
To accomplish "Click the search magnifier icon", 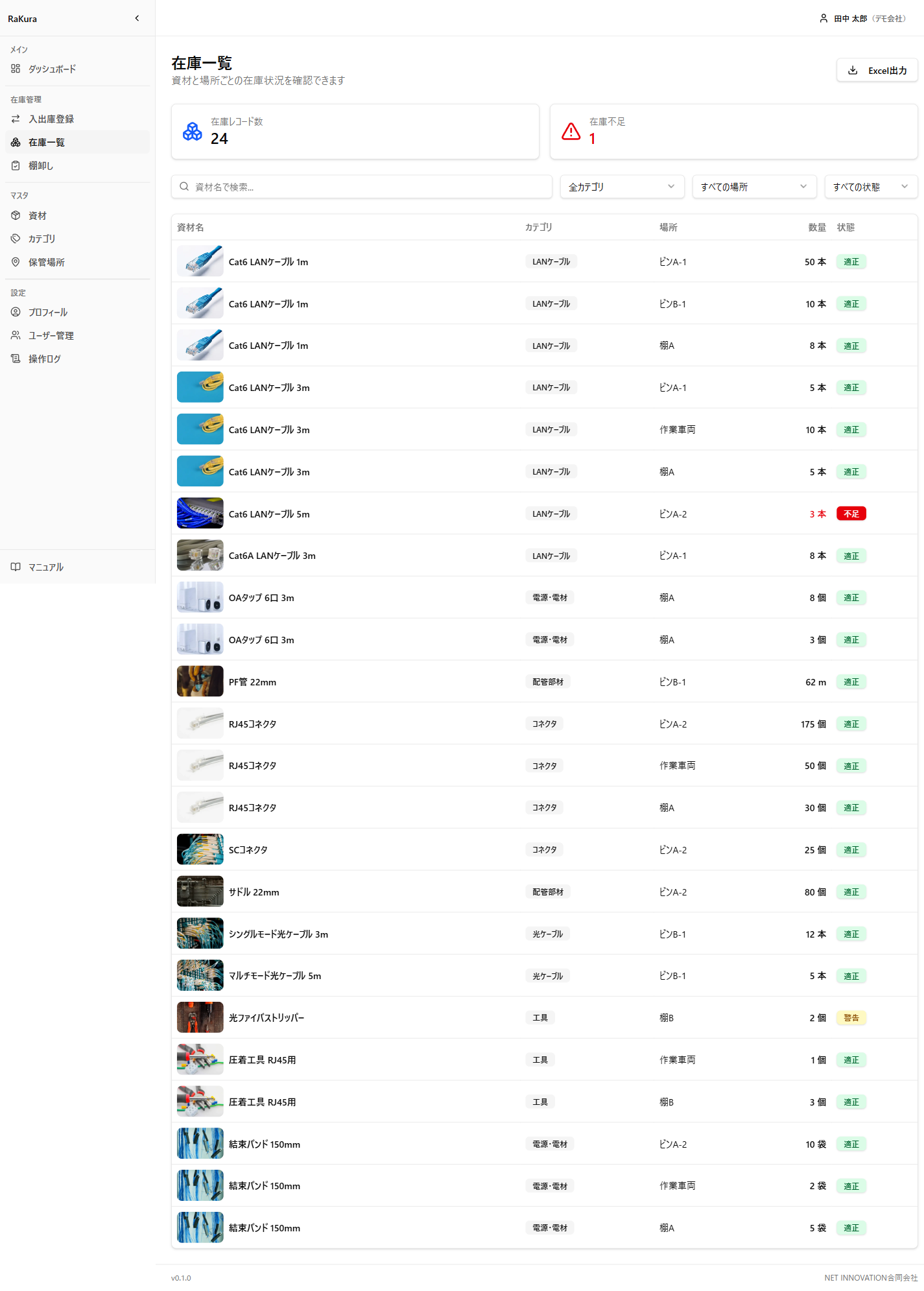I will [184, 187].
